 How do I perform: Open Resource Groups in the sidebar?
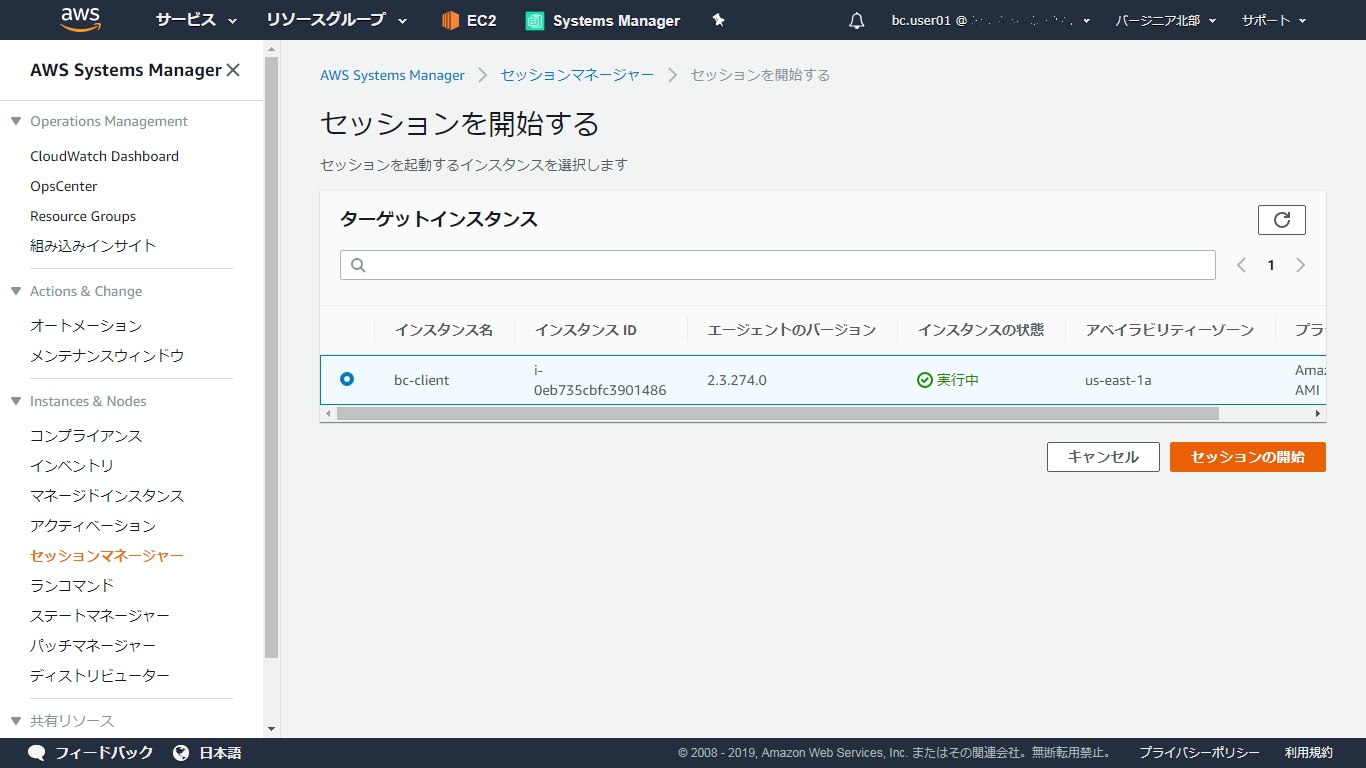(x=83, y=216)
